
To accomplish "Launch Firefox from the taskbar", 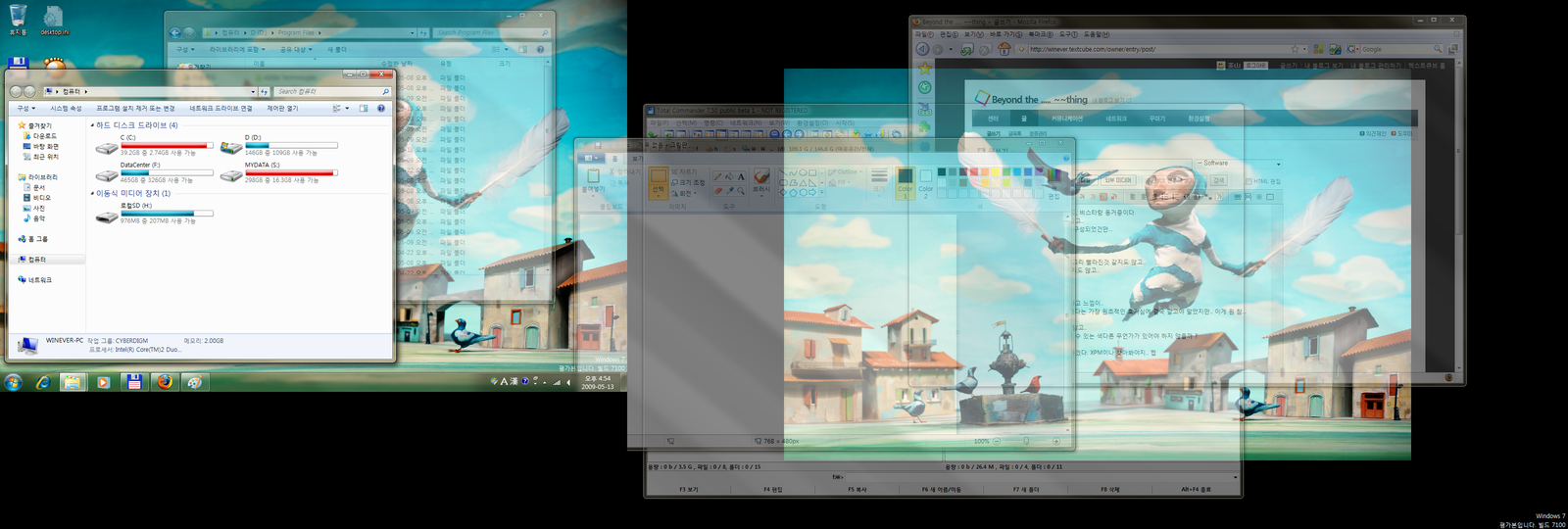I will pos(165,382).
